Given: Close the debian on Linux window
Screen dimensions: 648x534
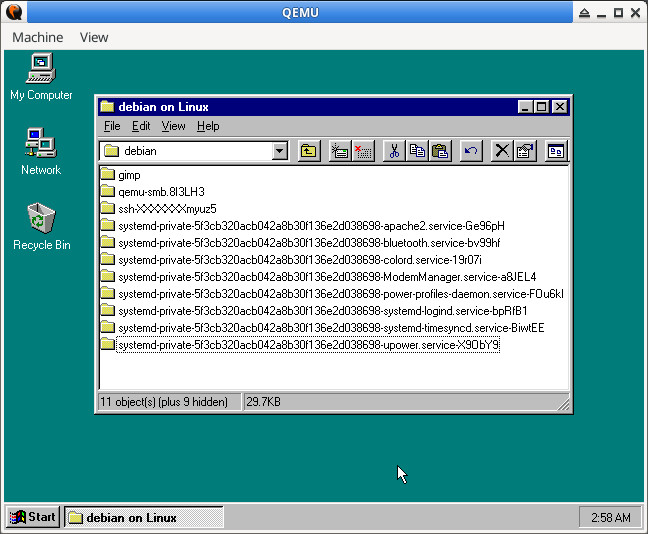Looking at the screenshot, I should pos(560,107).
